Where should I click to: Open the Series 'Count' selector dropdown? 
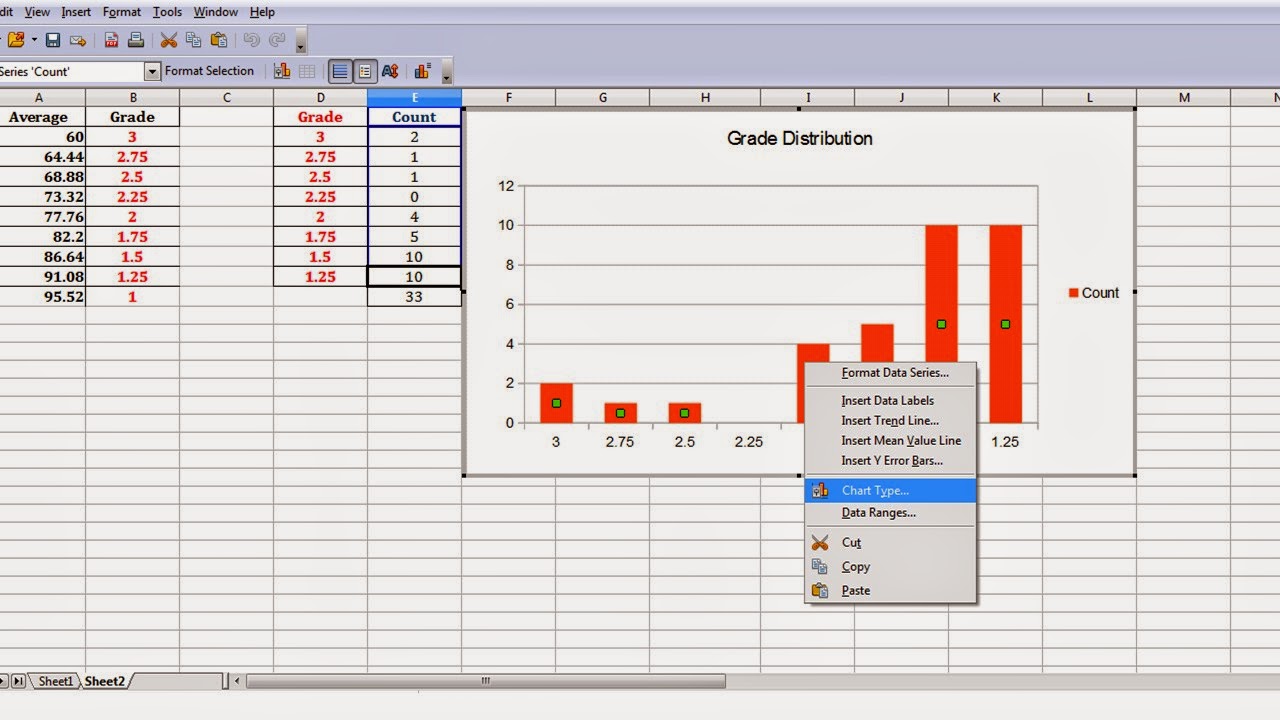pyautogui.click(x=152, y=71)
